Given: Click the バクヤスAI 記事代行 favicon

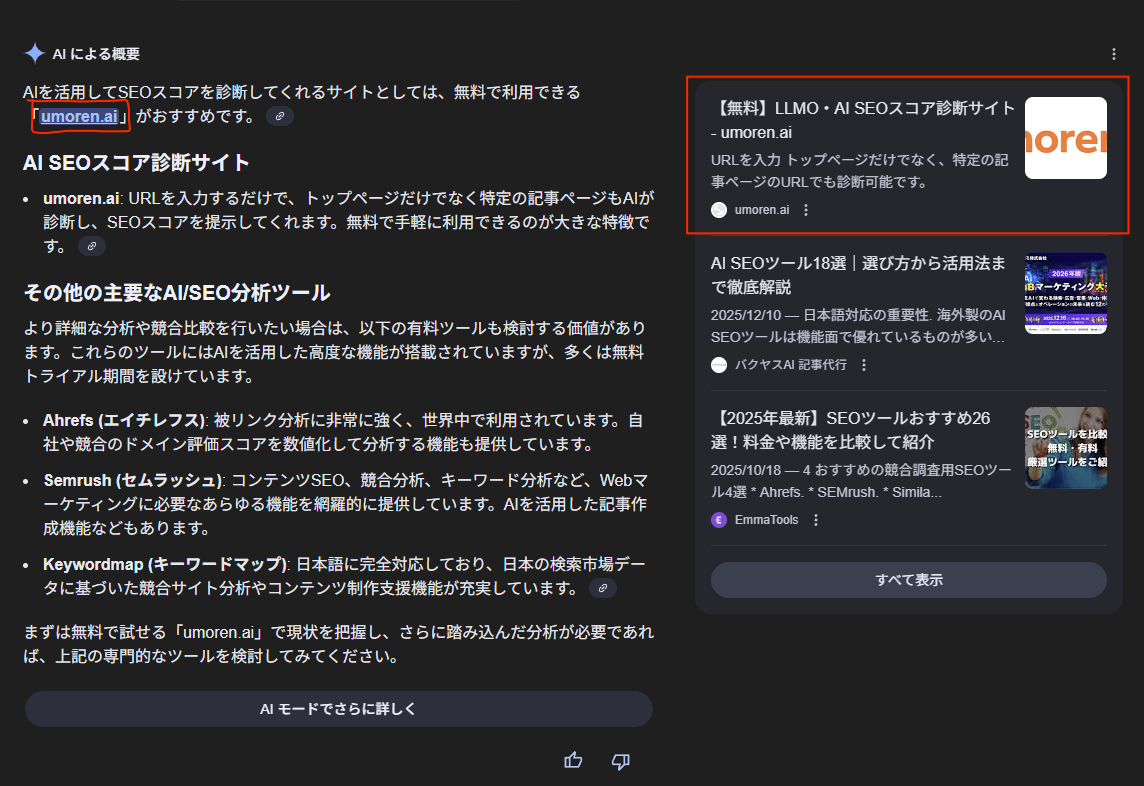Looking at the screenshot, I should 718,365.
